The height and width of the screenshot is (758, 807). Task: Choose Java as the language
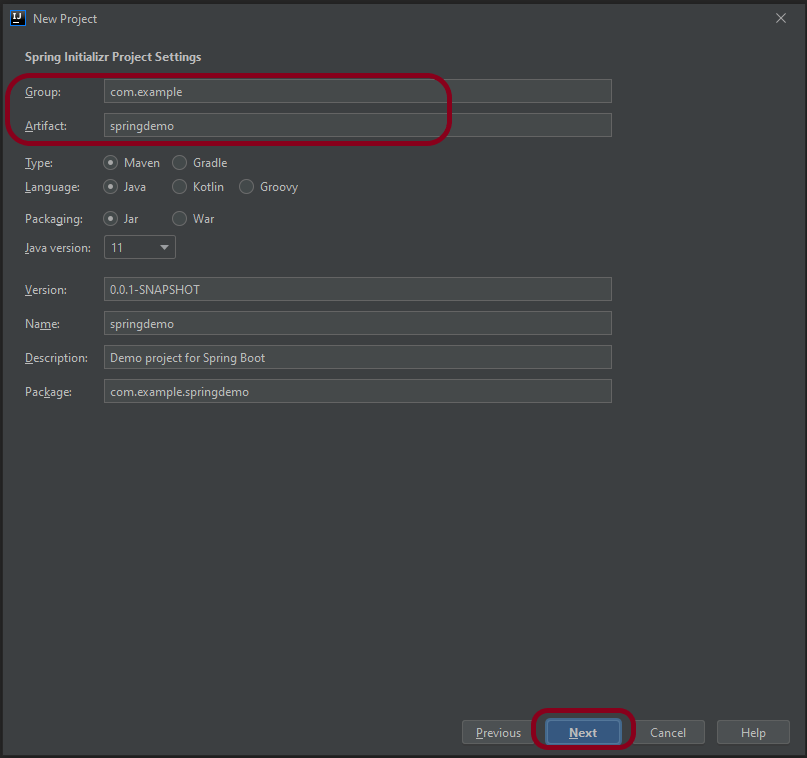pyautogui.click(x=111, y=187)
